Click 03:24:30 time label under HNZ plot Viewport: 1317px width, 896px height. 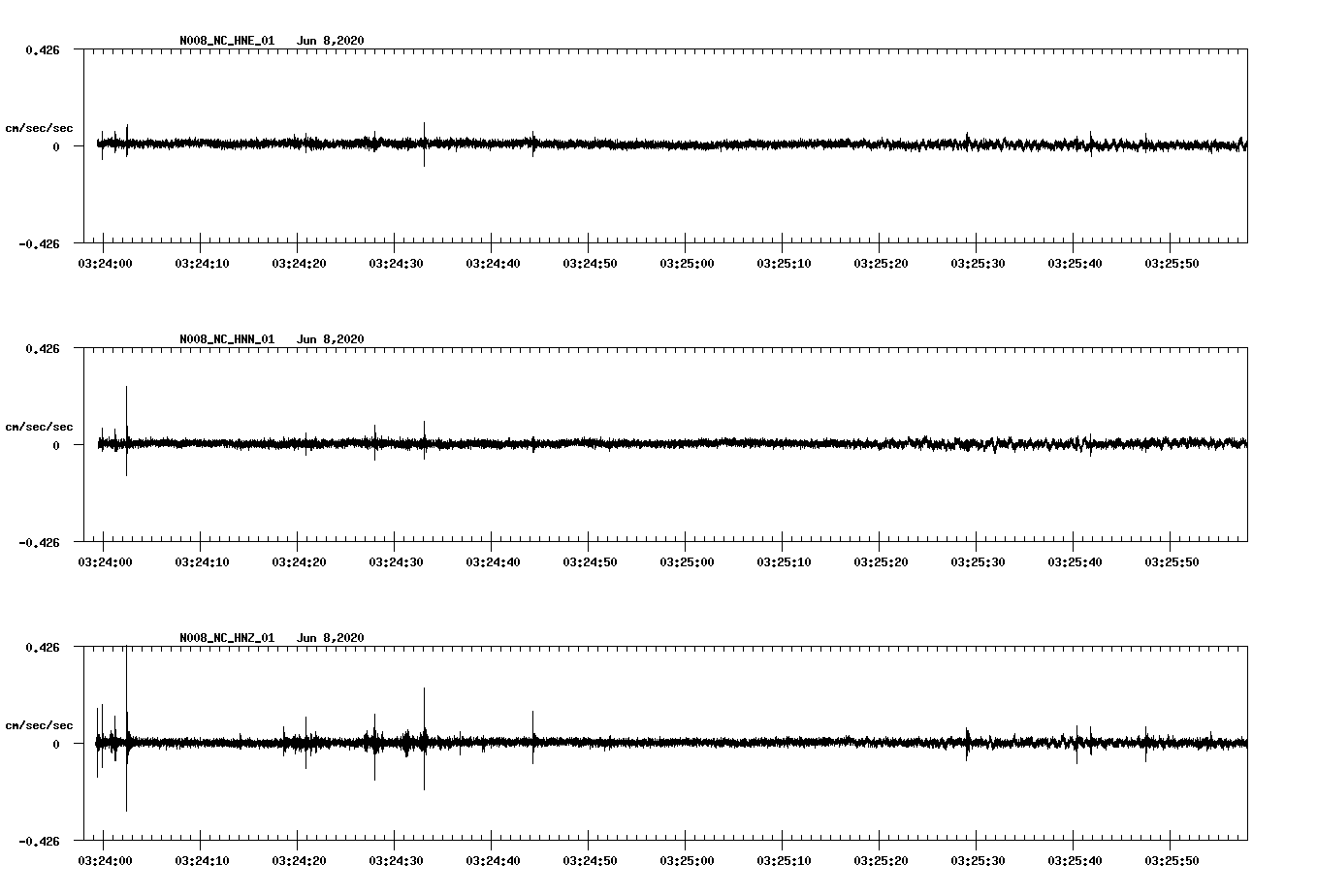395,861
